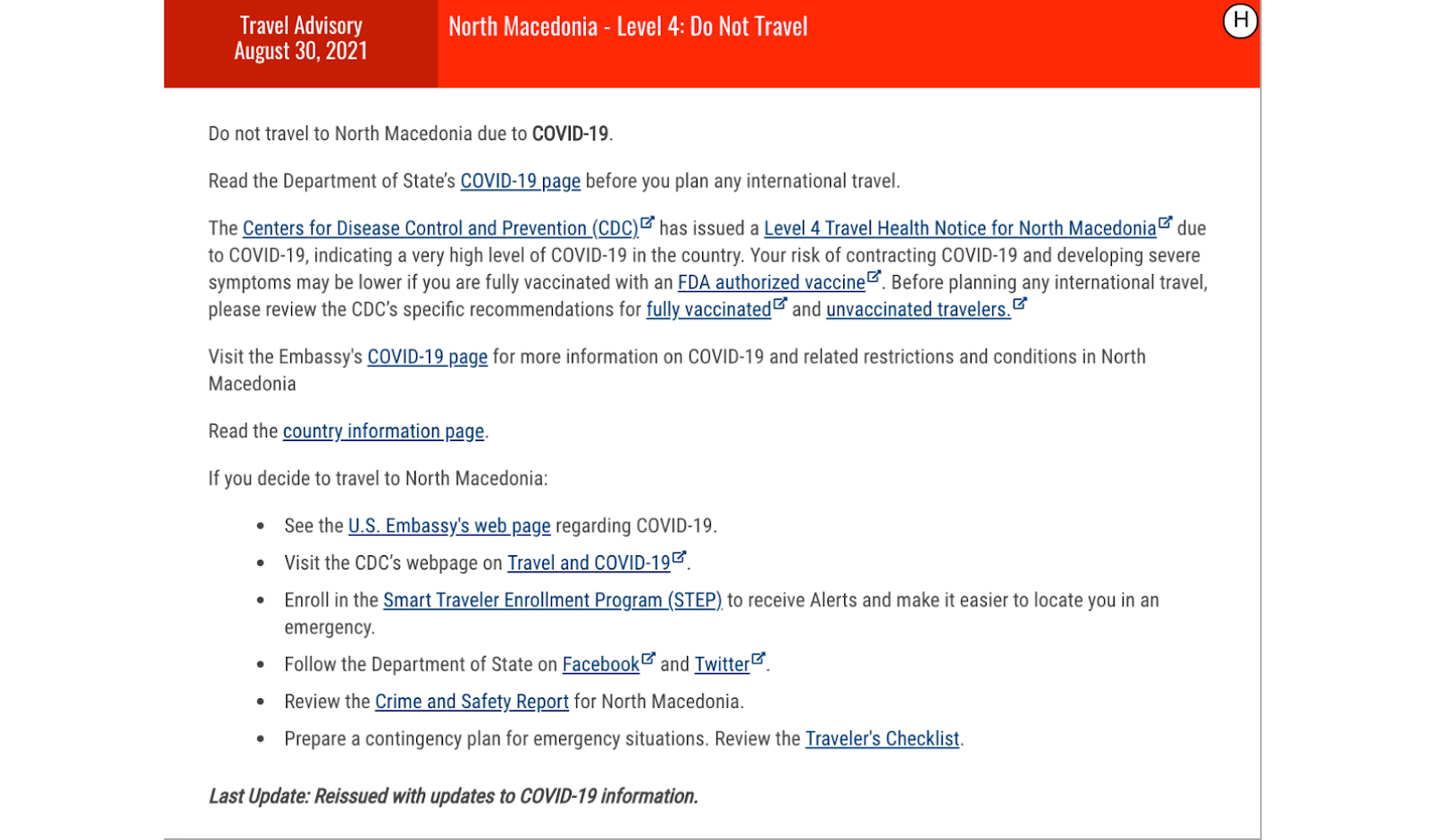This screenshot has width=1429, height=840.
Task: Click the bold COVID-19 text in first sentence
Action: tap(570, 134)
